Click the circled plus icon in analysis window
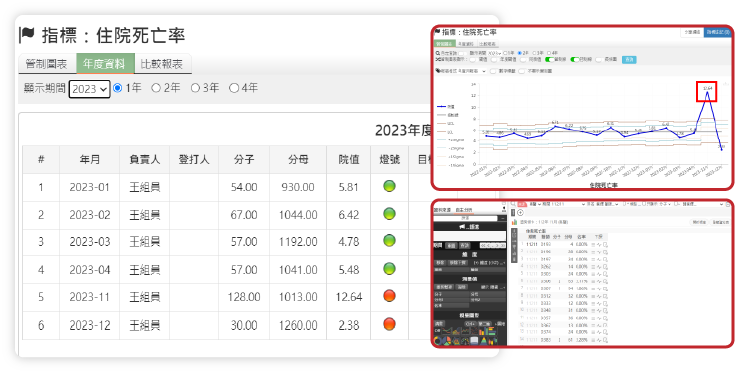The height and width of the screenshot is (373, 735). (x=520, y=212)
